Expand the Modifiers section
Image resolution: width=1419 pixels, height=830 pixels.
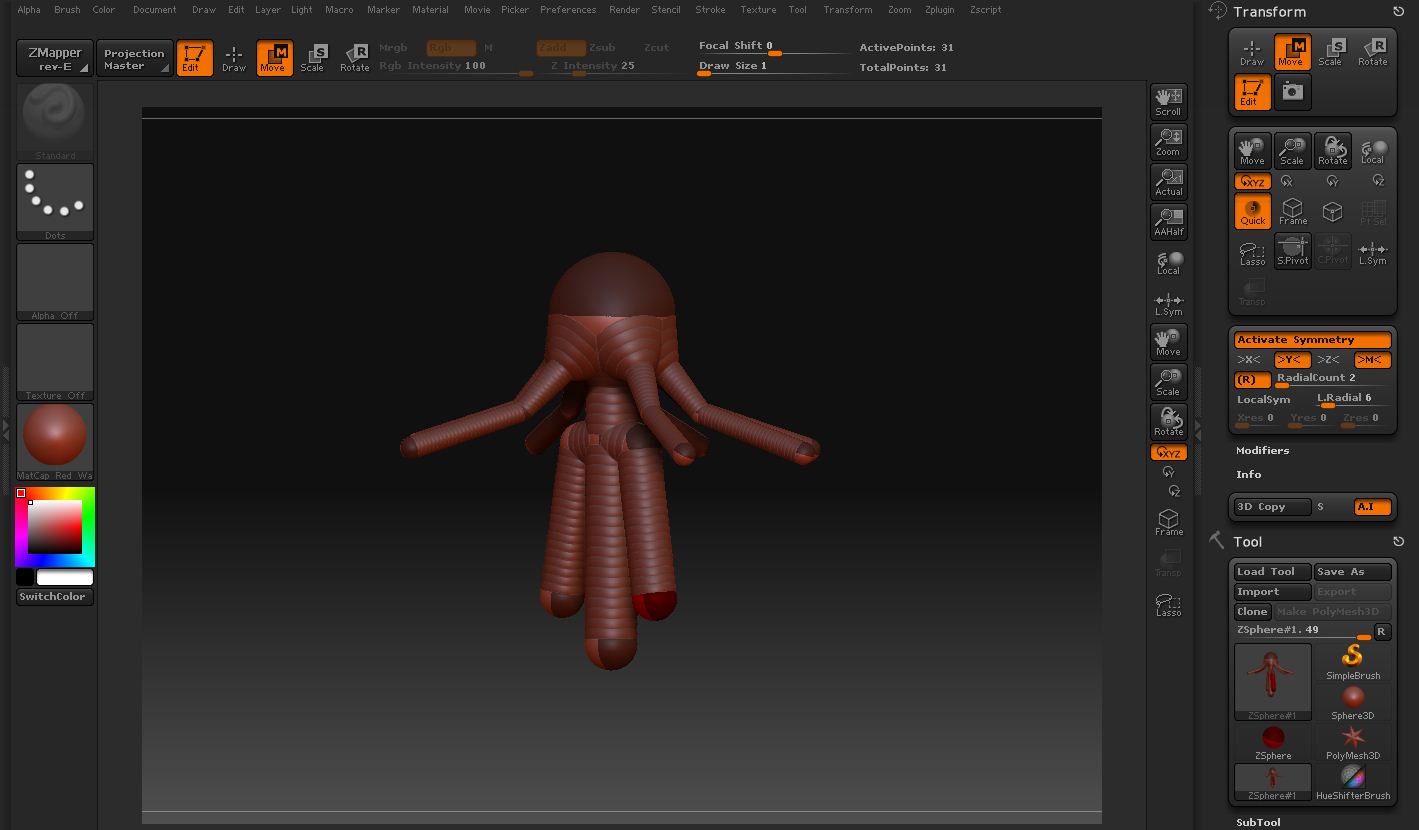coord(1262,451)
